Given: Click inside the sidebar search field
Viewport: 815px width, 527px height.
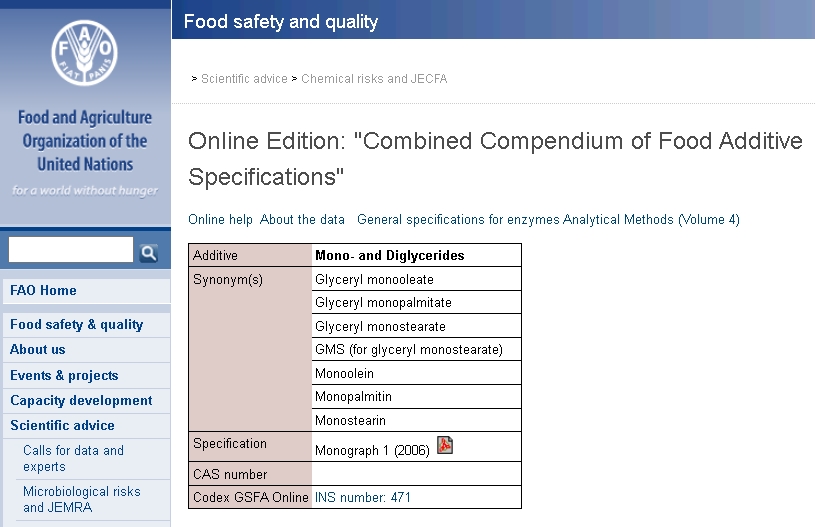Looking at the screenshot, I should coord(71,250).
